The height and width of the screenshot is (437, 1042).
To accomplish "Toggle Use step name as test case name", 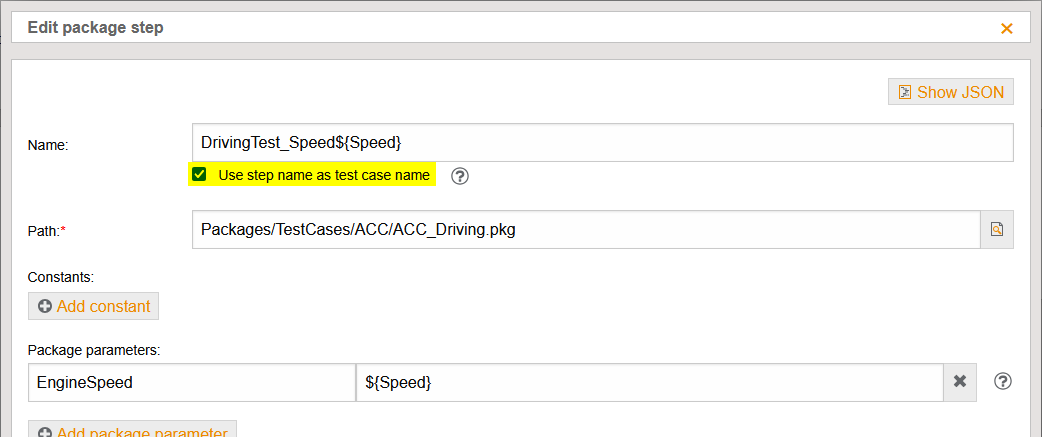I will click(200, 175).
